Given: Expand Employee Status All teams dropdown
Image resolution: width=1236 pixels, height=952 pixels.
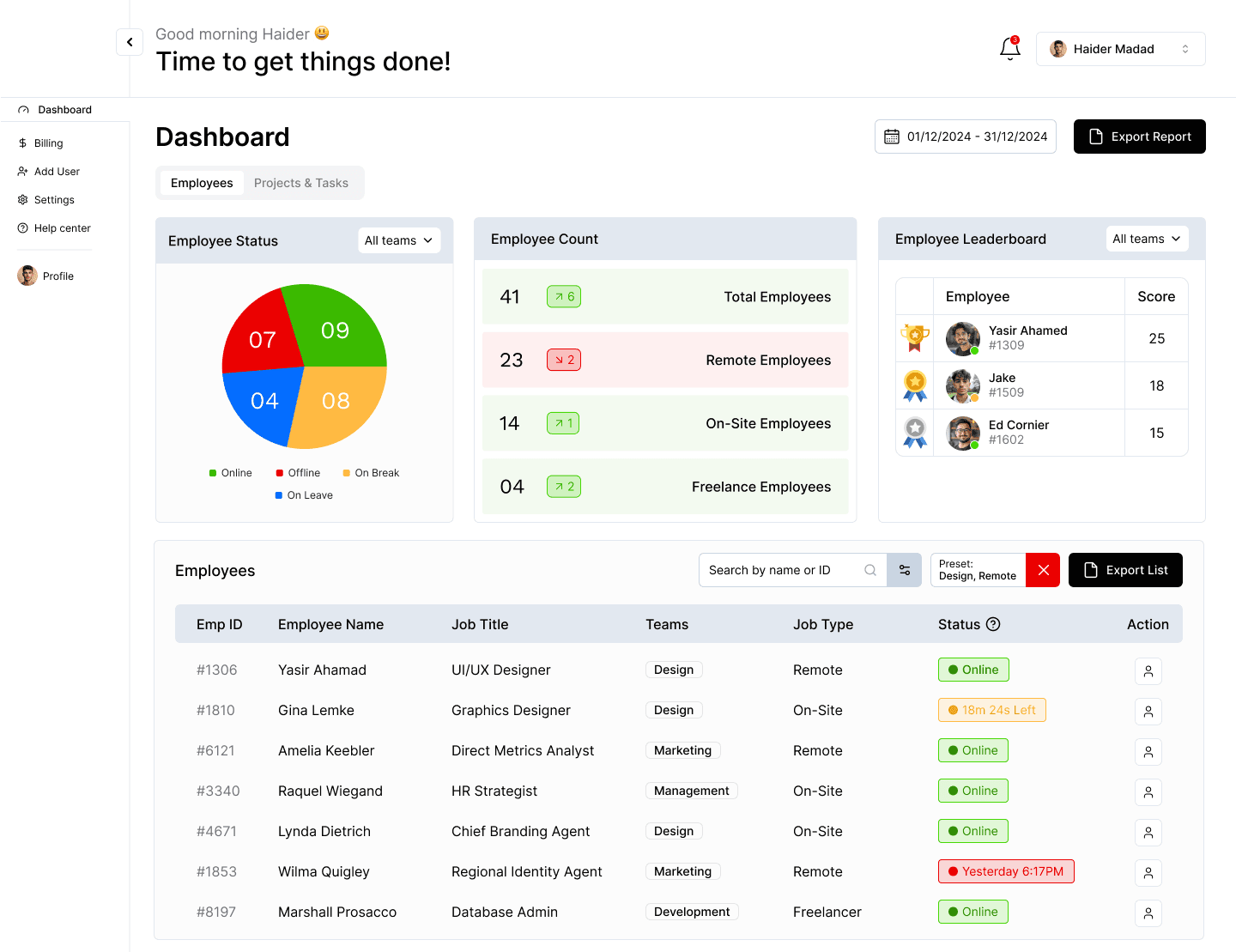Looking at the screenshot, I should 398,240.
